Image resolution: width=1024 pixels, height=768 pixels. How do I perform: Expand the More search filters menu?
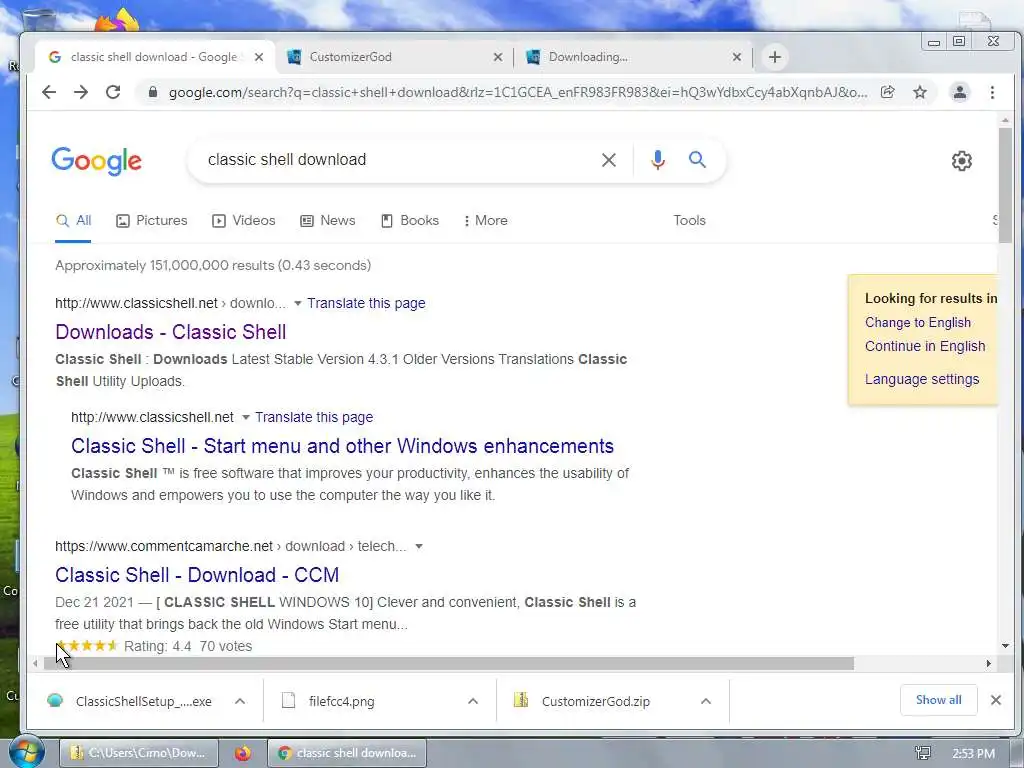(x=485, y=221)
